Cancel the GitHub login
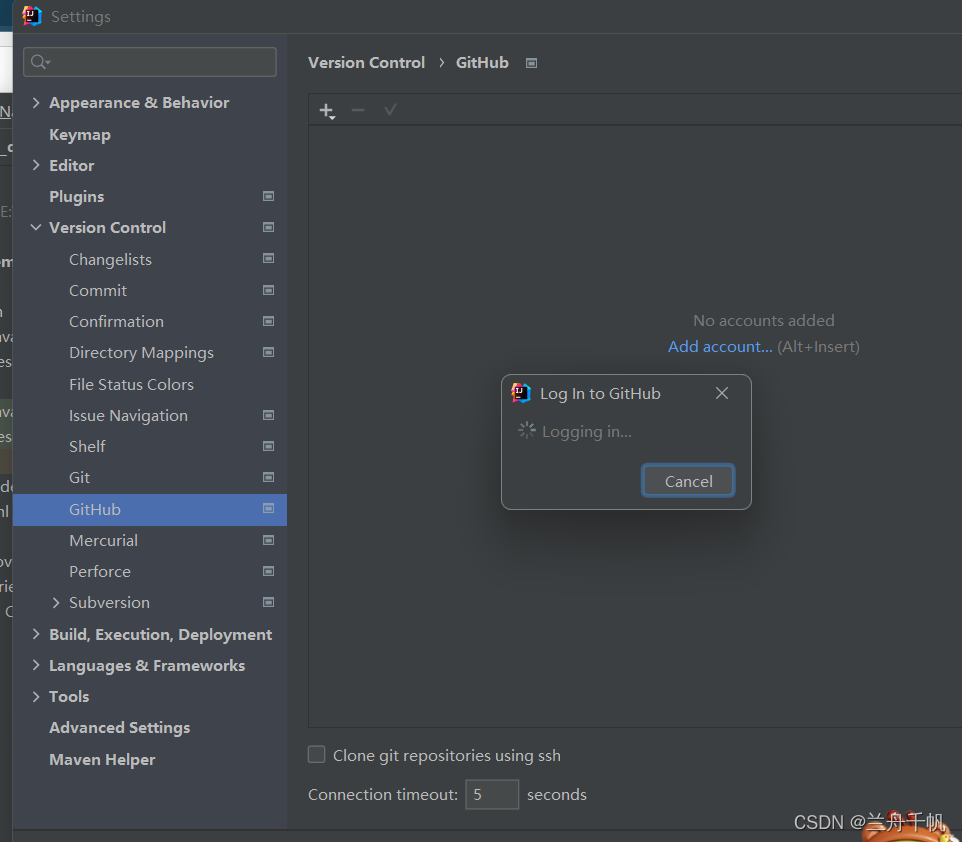The height and width of the screenshot is (842, 962). (x=688, y=481)
